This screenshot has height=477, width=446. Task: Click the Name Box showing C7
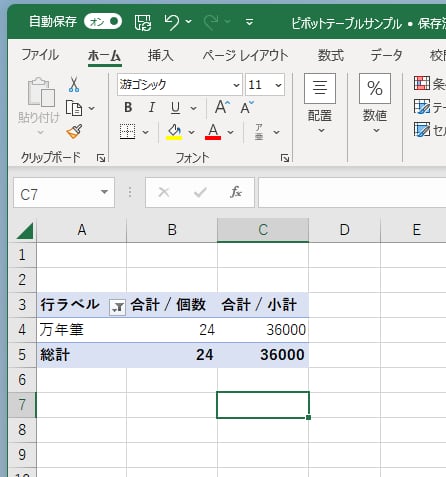(x=57, y=193)
